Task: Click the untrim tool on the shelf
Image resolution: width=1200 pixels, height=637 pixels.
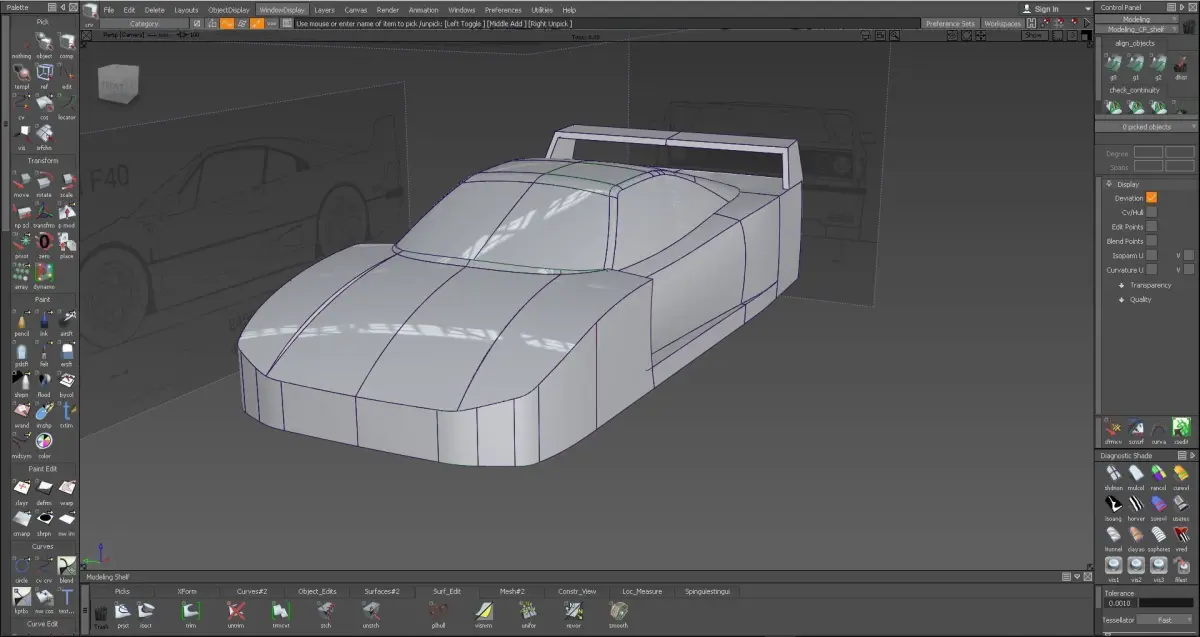Action: point(236,613)
